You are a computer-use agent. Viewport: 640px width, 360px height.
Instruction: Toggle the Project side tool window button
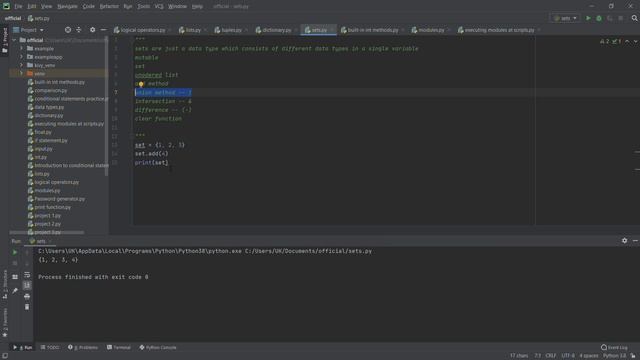5,40
